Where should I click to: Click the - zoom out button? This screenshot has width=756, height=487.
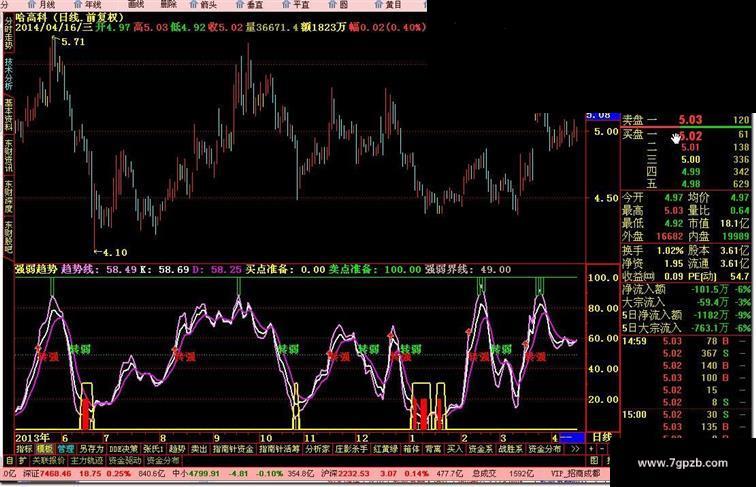(602, 449)
